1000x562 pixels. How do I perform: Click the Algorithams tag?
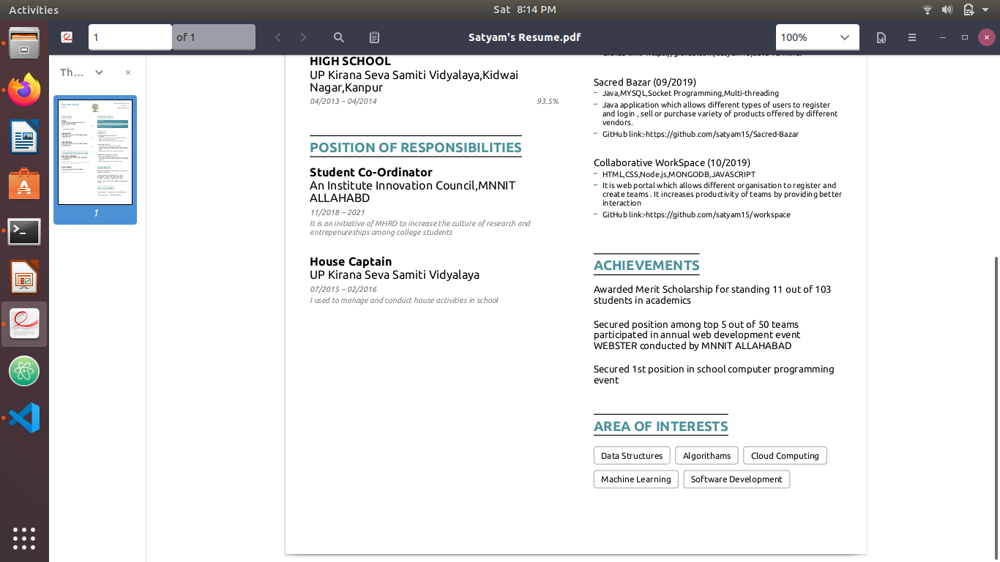pos(707,455)
